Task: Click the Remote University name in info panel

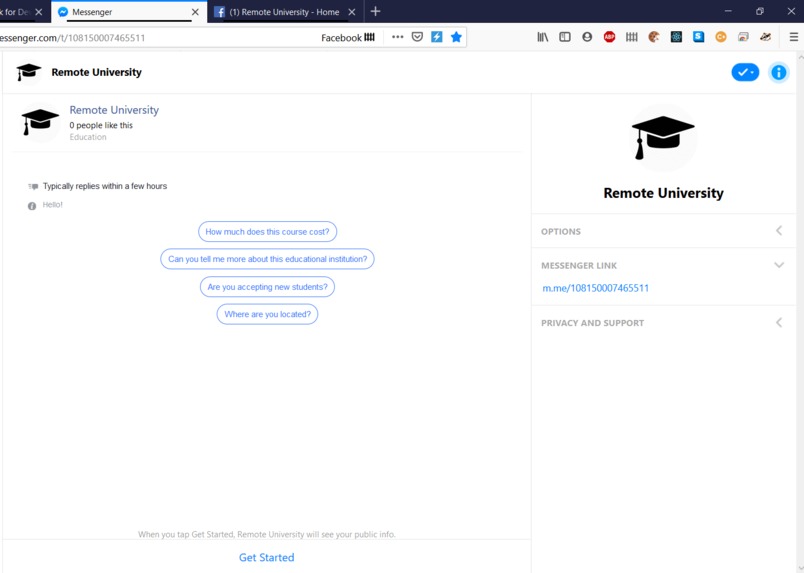Action: point(663,193)
